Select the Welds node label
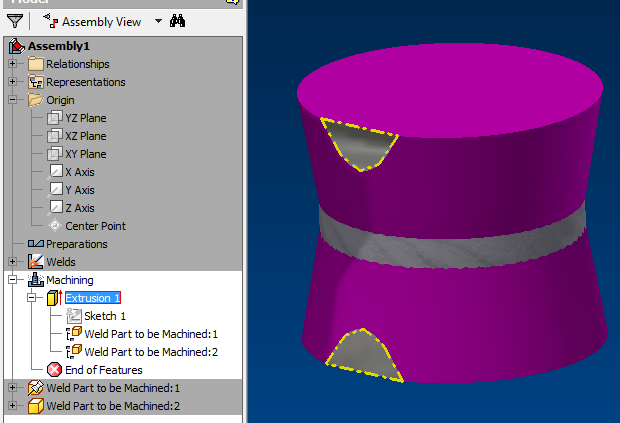Screen dimensions: 620x423 pyautogui.click(x=60, y=262)
